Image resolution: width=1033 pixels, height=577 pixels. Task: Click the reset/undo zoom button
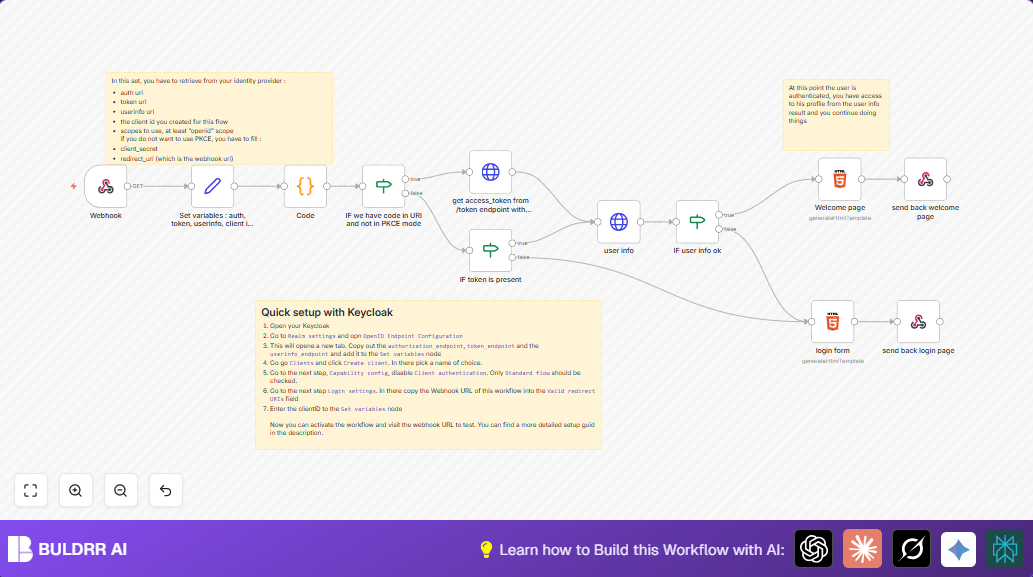pyautogui.click(x=165, y=490)
